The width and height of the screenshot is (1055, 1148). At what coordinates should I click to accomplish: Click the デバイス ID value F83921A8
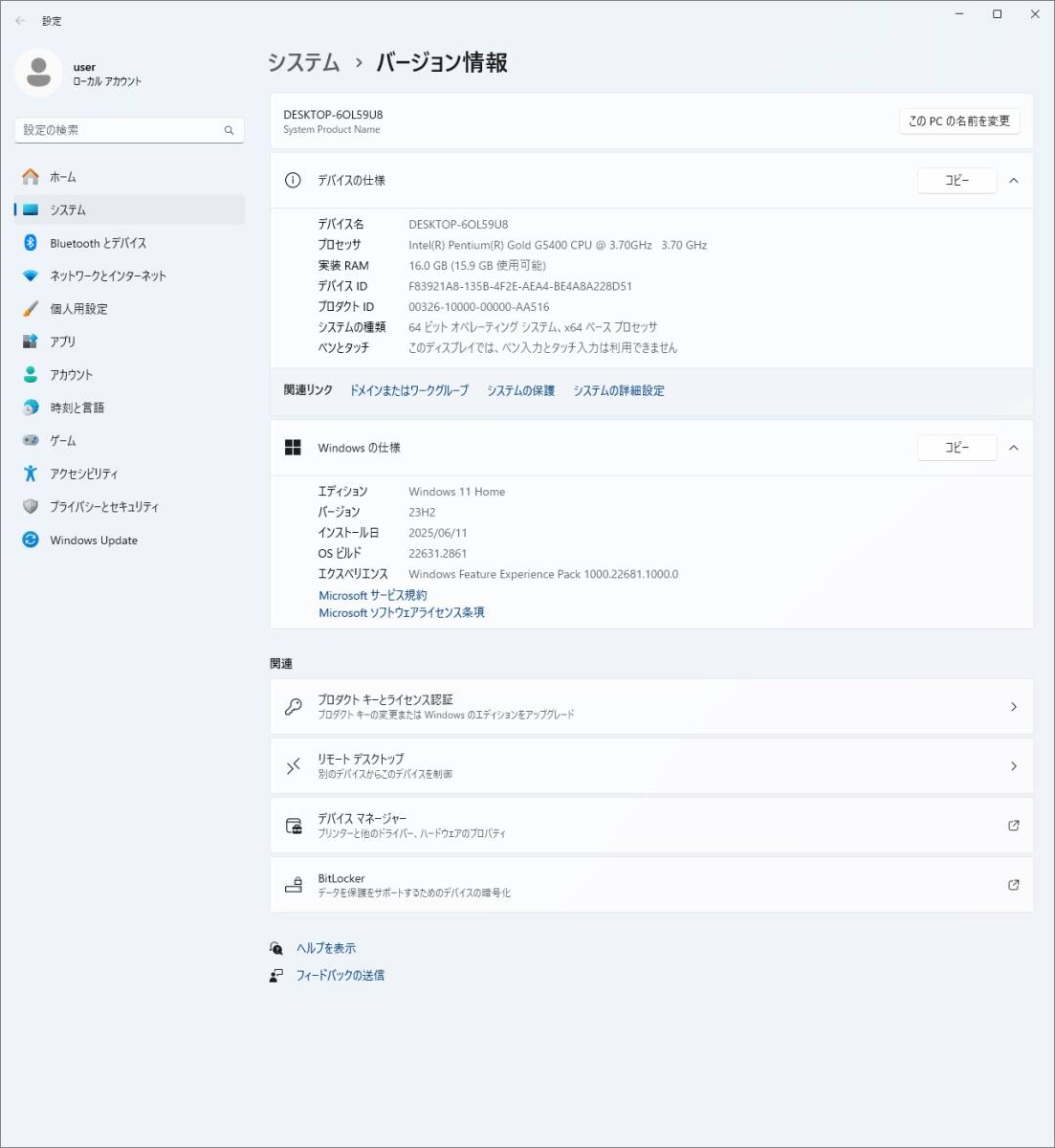[x=520, y=286]
